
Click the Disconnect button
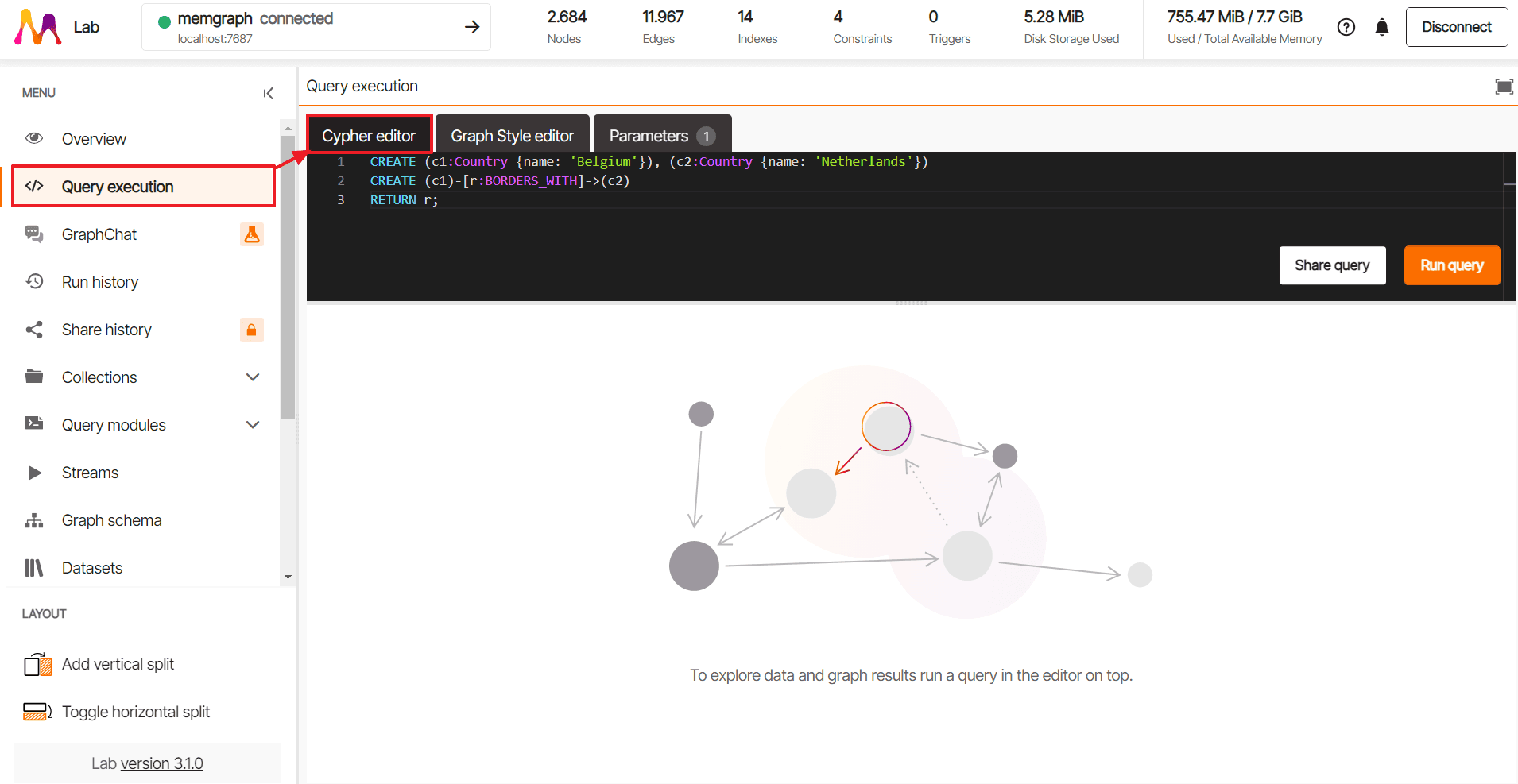coord(1457,27)
